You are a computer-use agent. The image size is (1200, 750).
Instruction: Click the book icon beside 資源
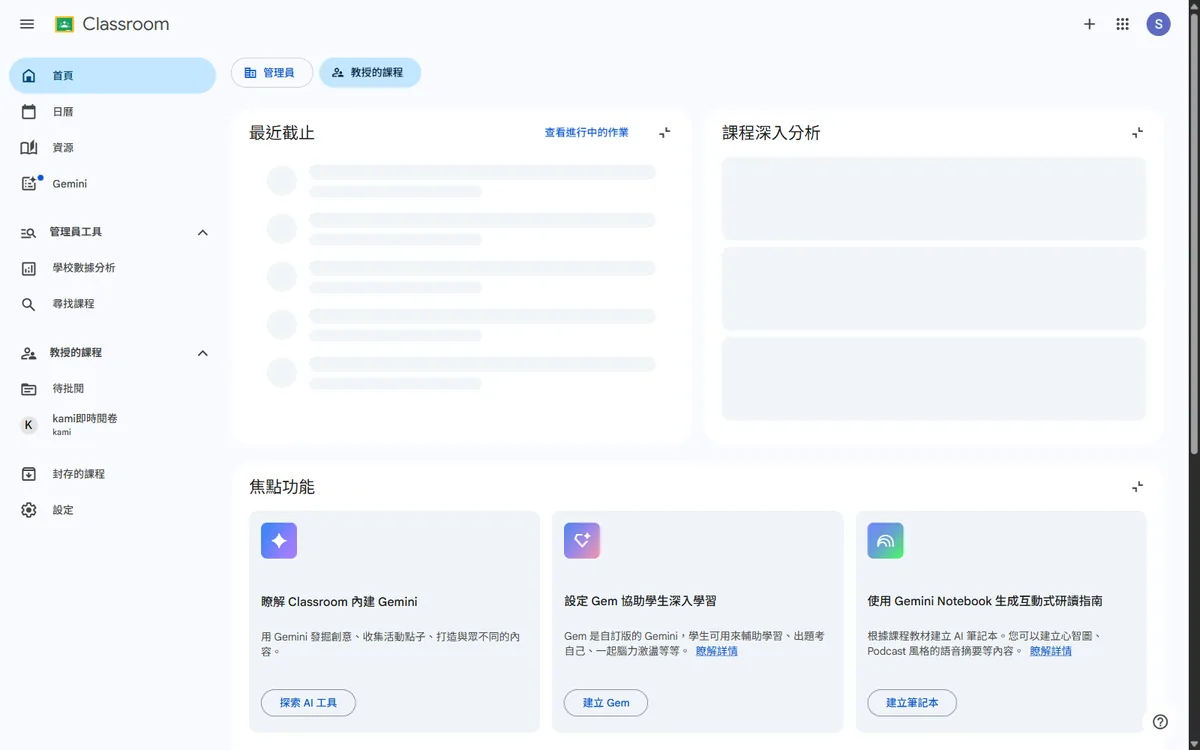[x=29, y=148]
